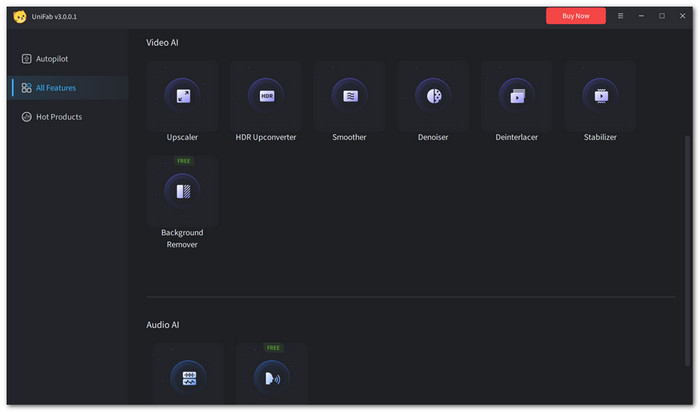The width and height of the screenshot is (700, 412).
Task: Open the first Audio AI tool icon
Action: [188, 378]
